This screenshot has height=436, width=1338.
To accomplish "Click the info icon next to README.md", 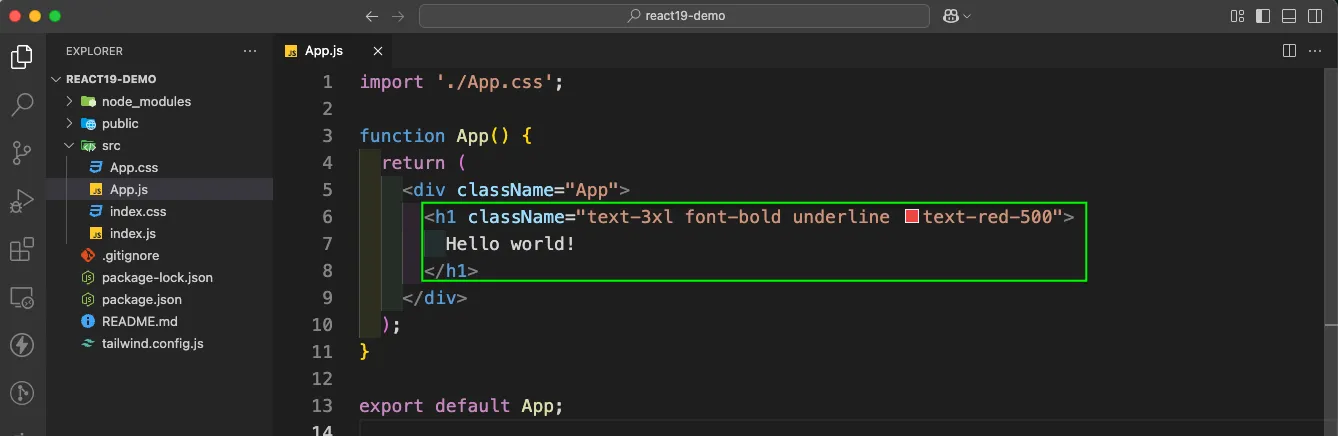I will point(88,322).
